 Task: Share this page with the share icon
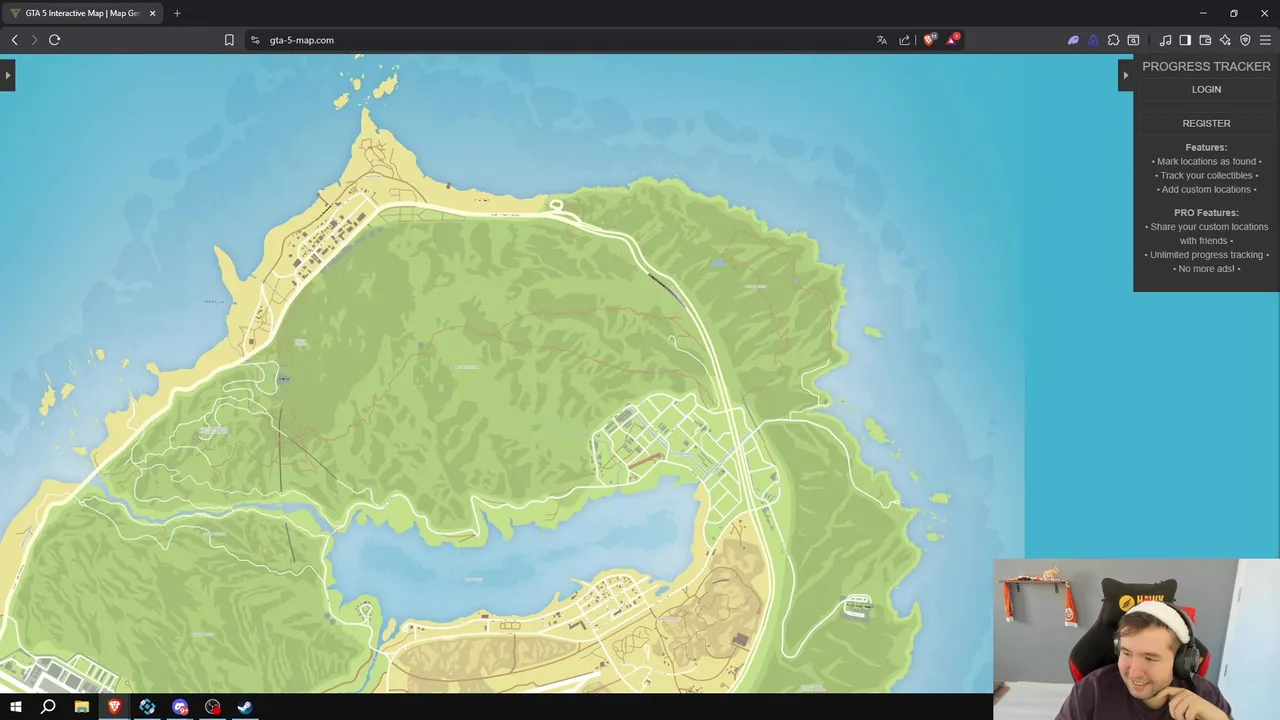pyautogui.click(x=905, y=40)
